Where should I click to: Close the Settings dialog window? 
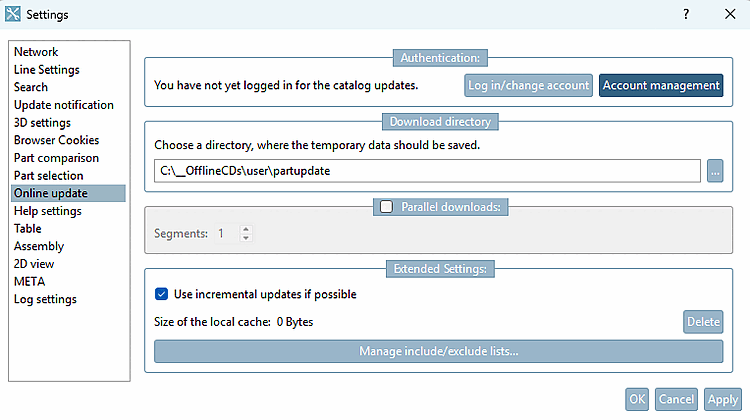[729, 14]
